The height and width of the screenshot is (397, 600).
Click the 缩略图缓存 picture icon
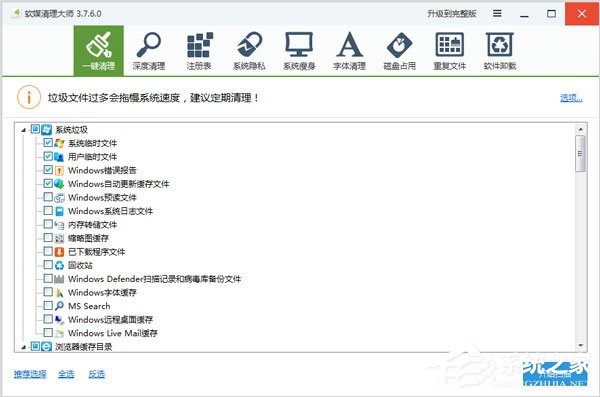59,238
